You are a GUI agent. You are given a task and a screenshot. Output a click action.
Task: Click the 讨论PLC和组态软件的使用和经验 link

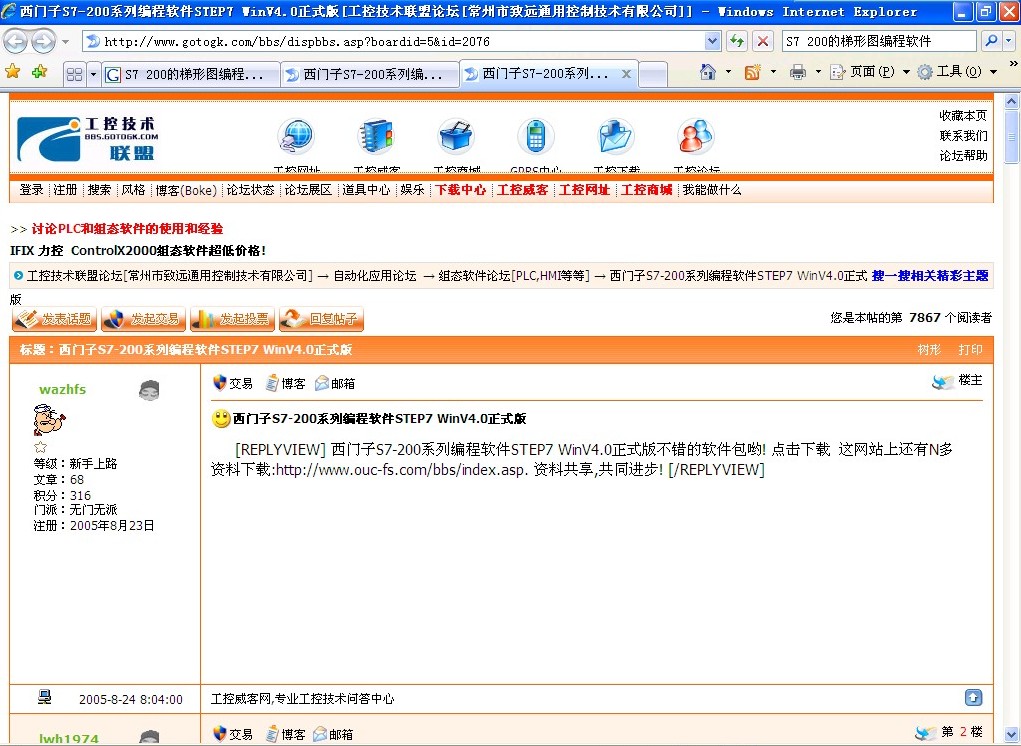click(127, 229)
